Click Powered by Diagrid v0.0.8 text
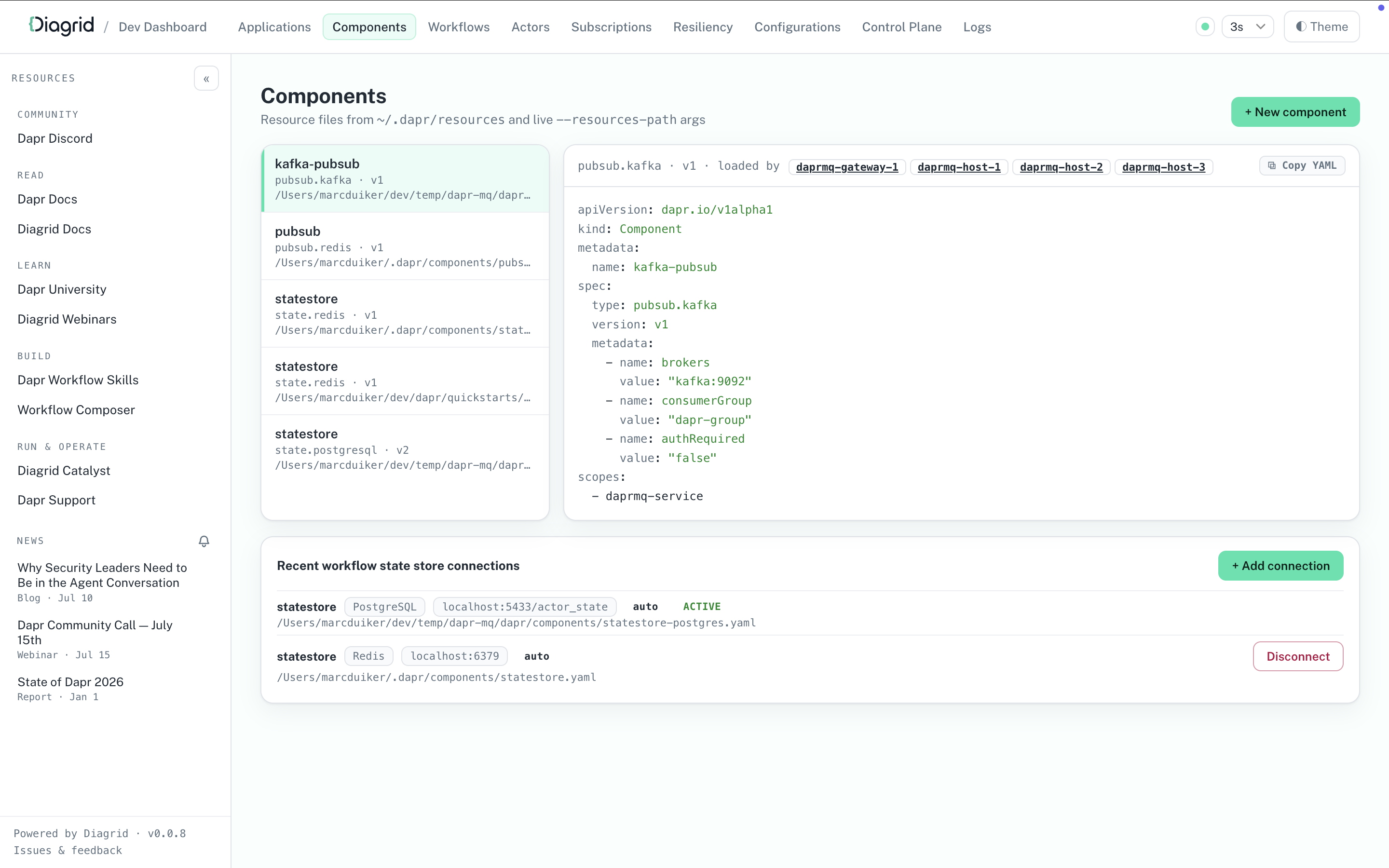 point(99,834)
